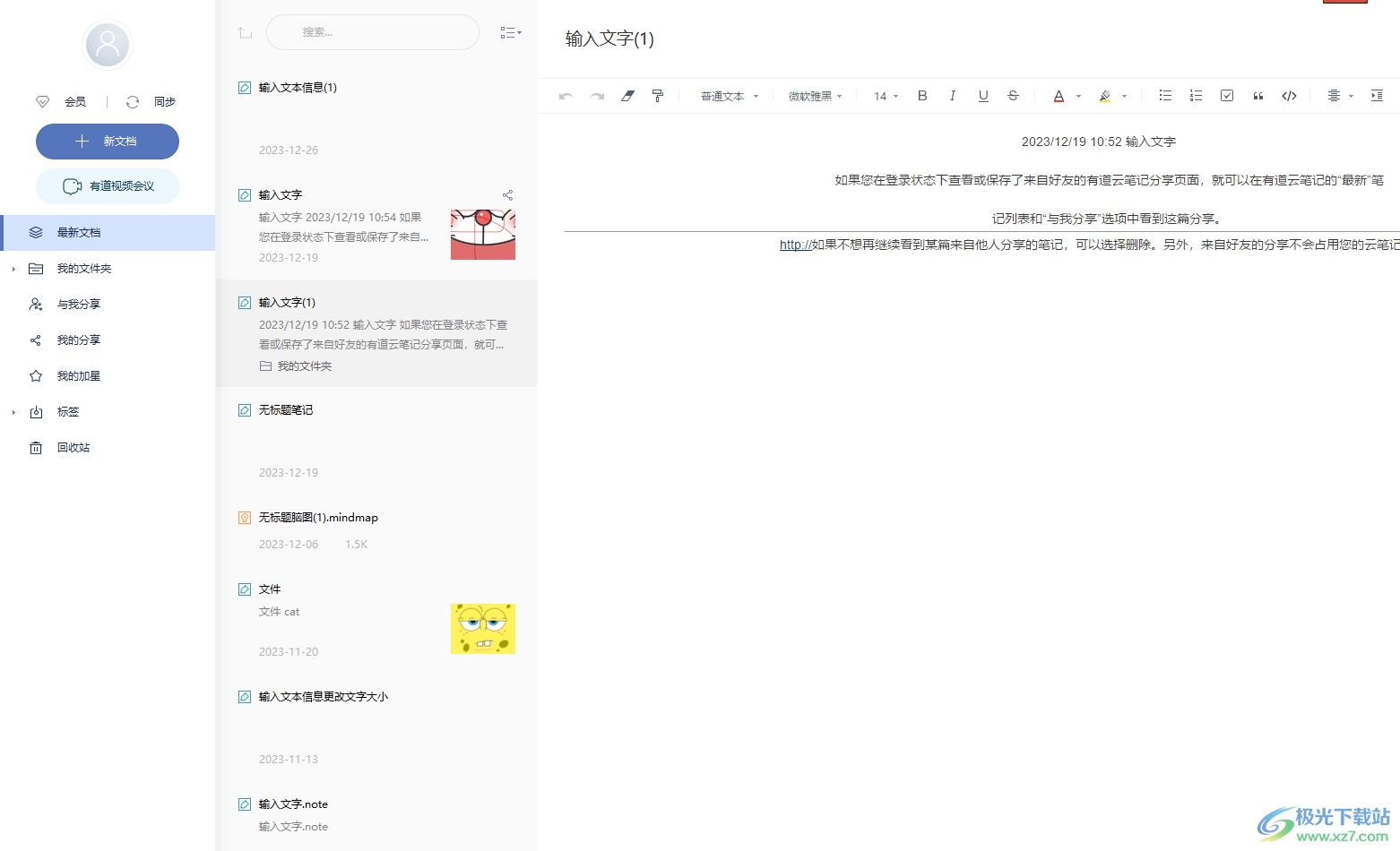Insert a checkbox to-do item

tap(1227, 96)
